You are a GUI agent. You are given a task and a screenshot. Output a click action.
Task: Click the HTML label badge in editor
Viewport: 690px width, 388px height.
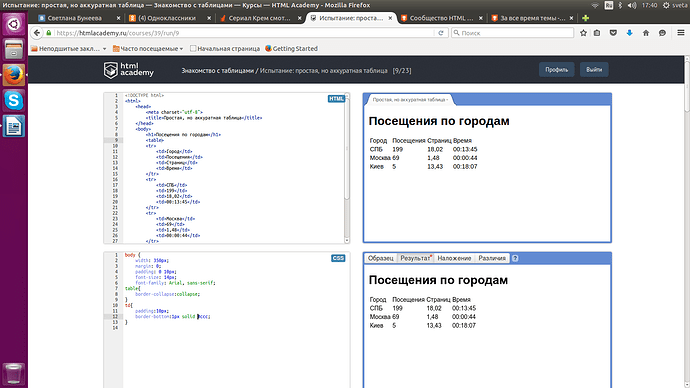[x=336, y=99]
